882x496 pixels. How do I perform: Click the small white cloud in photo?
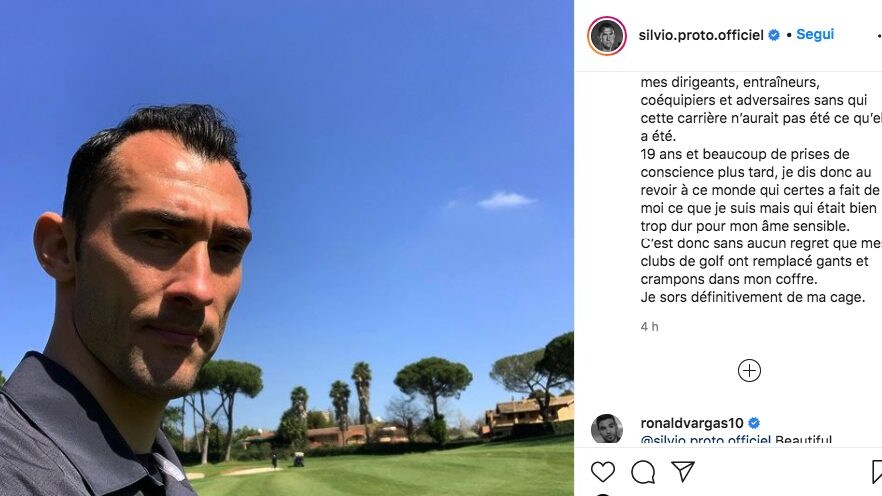[x=505, y=200]
